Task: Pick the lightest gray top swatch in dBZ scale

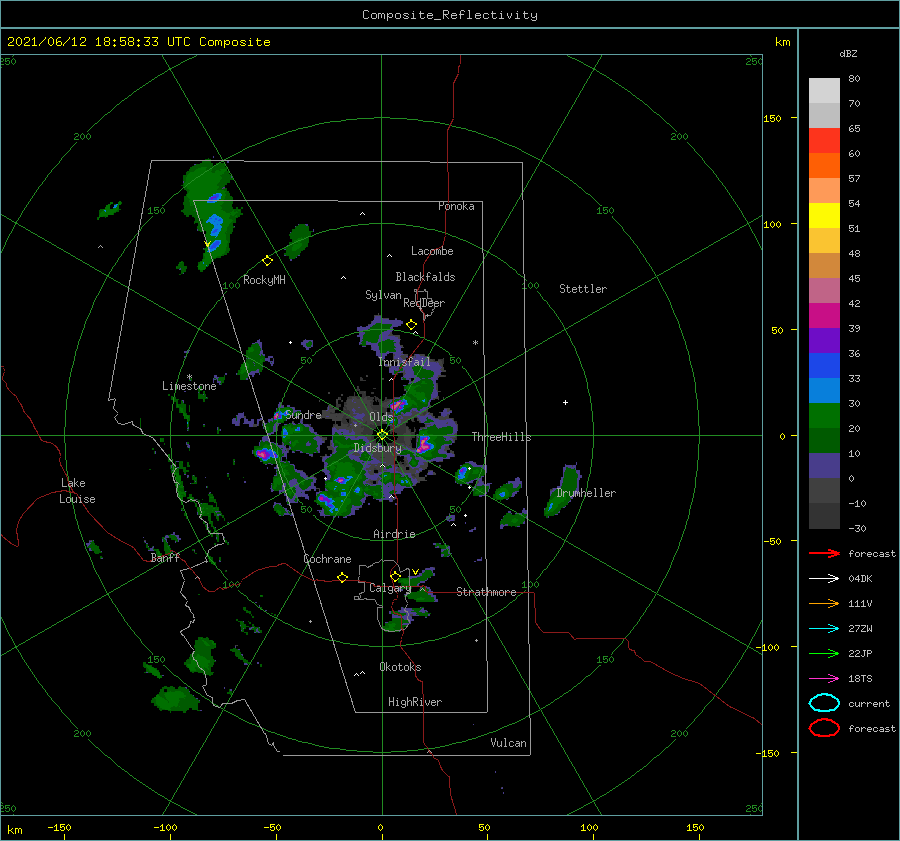Action: click(x=824, y=91)
